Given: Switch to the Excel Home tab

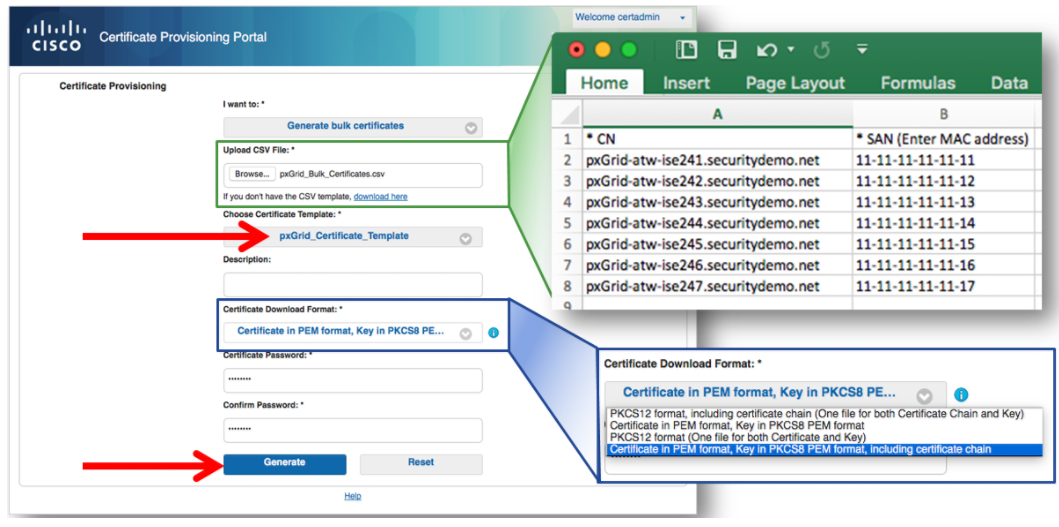Looking at the screenshot, I should 604,82.
